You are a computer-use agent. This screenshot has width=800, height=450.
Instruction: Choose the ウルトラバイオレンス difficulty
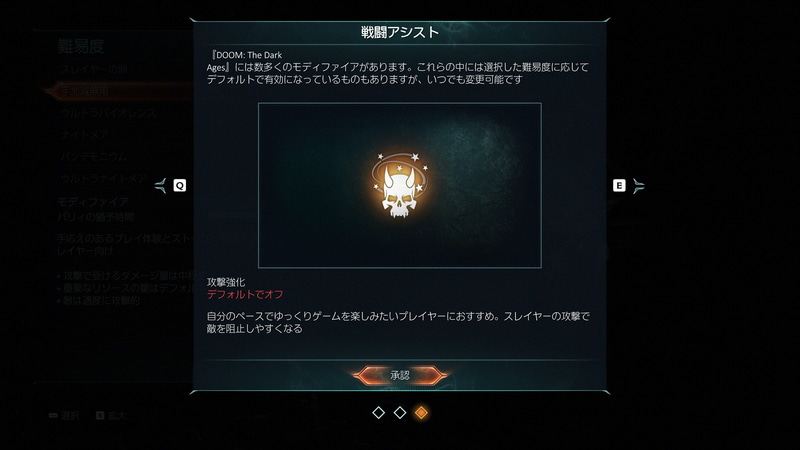pos(108,113)
